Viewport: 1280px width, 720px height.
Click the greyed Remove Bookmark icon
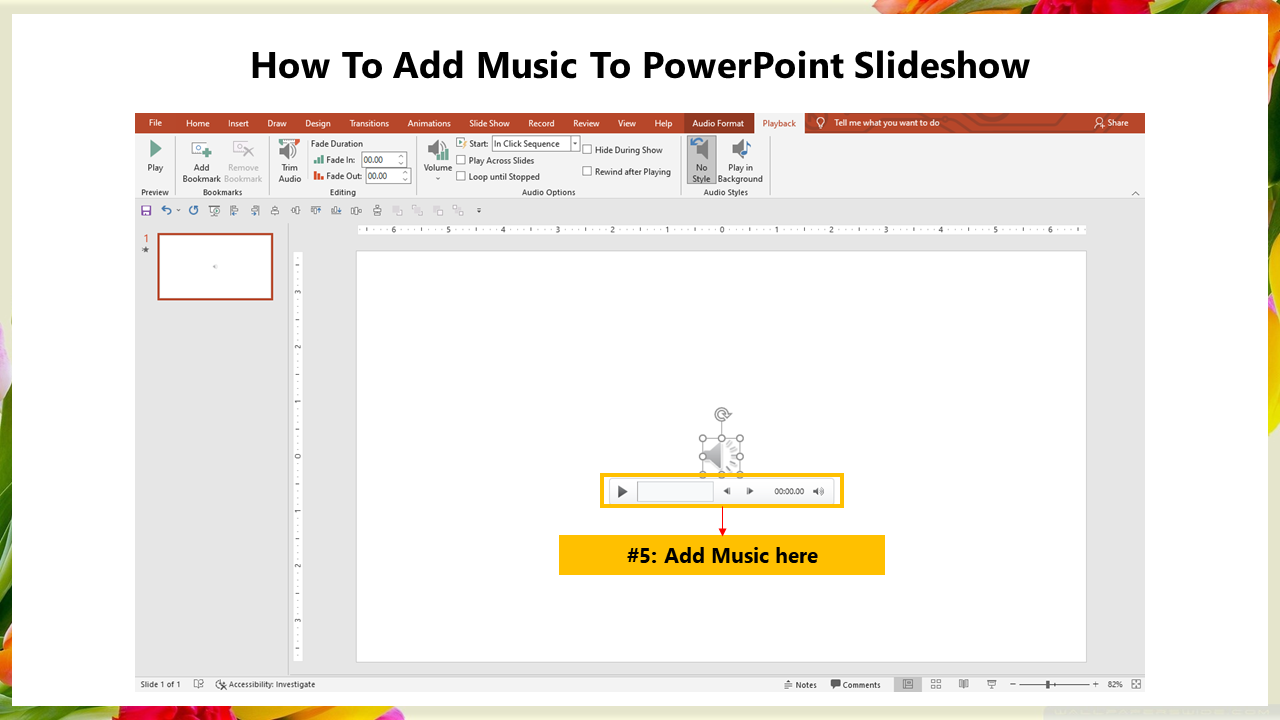coord(243,149)
